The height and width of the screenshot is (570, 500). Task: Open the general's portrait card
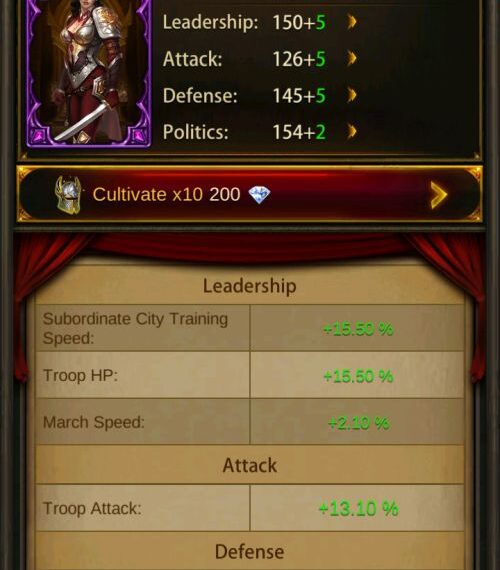[x=89, y=73]
